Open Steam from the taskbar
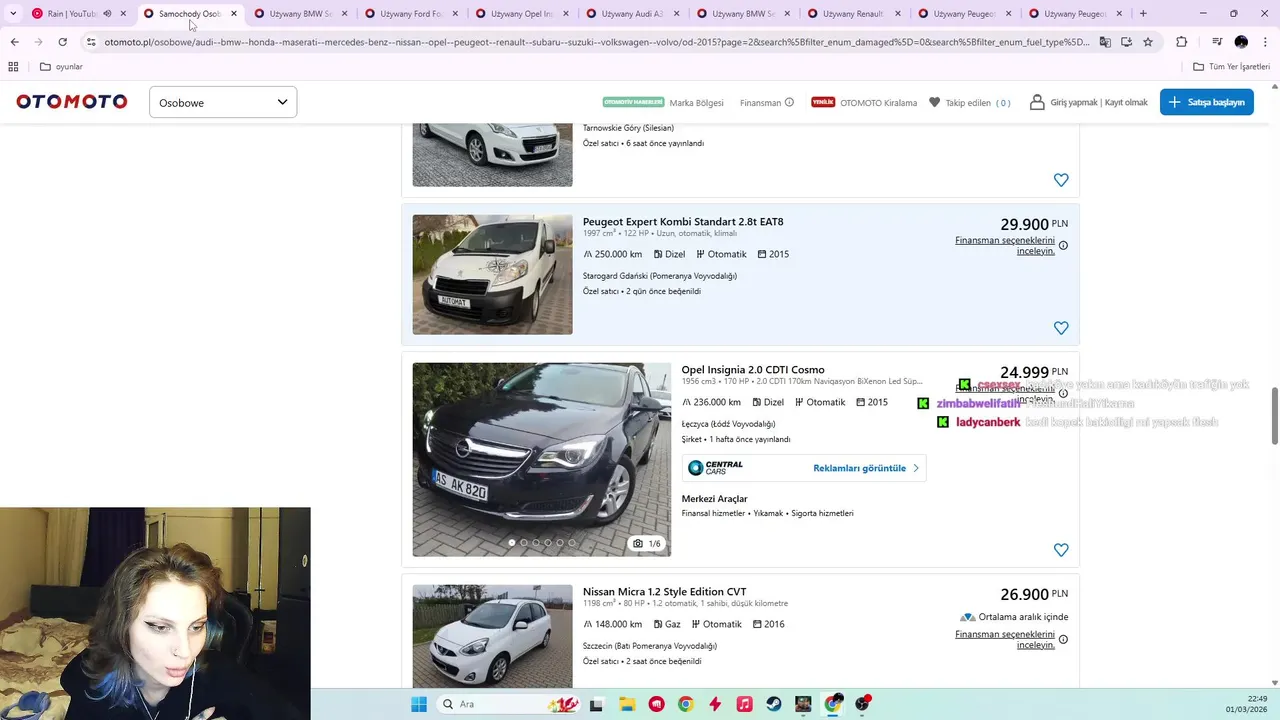 click(x=774, y=704)
